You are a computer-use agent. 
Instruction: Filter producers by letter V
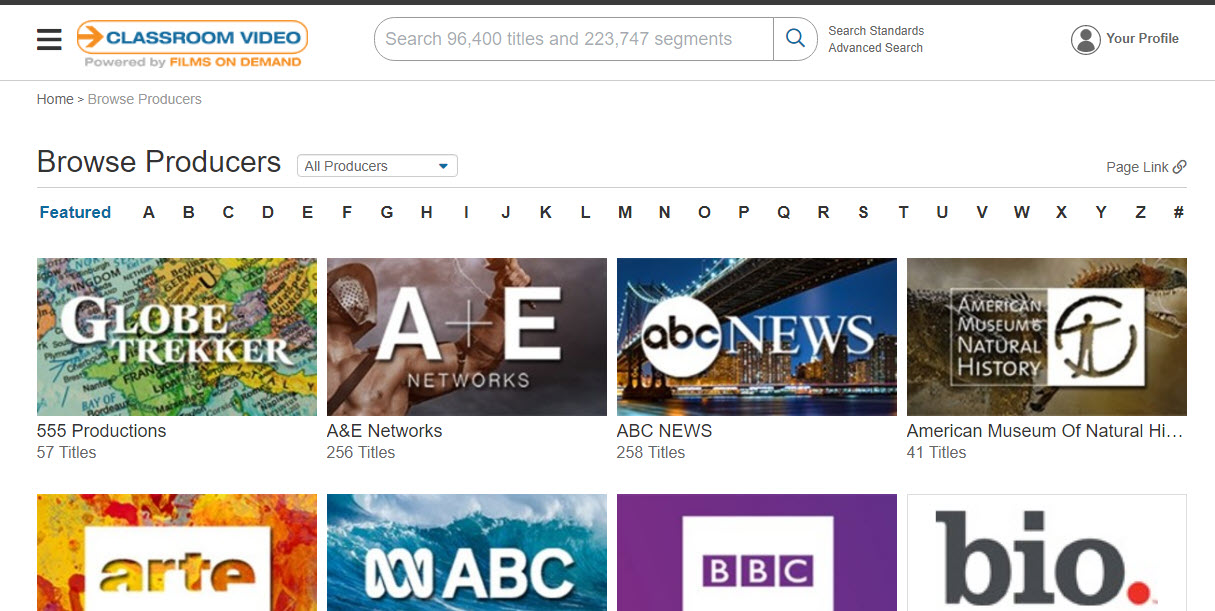pyautogui.click(x=982, y=212)
